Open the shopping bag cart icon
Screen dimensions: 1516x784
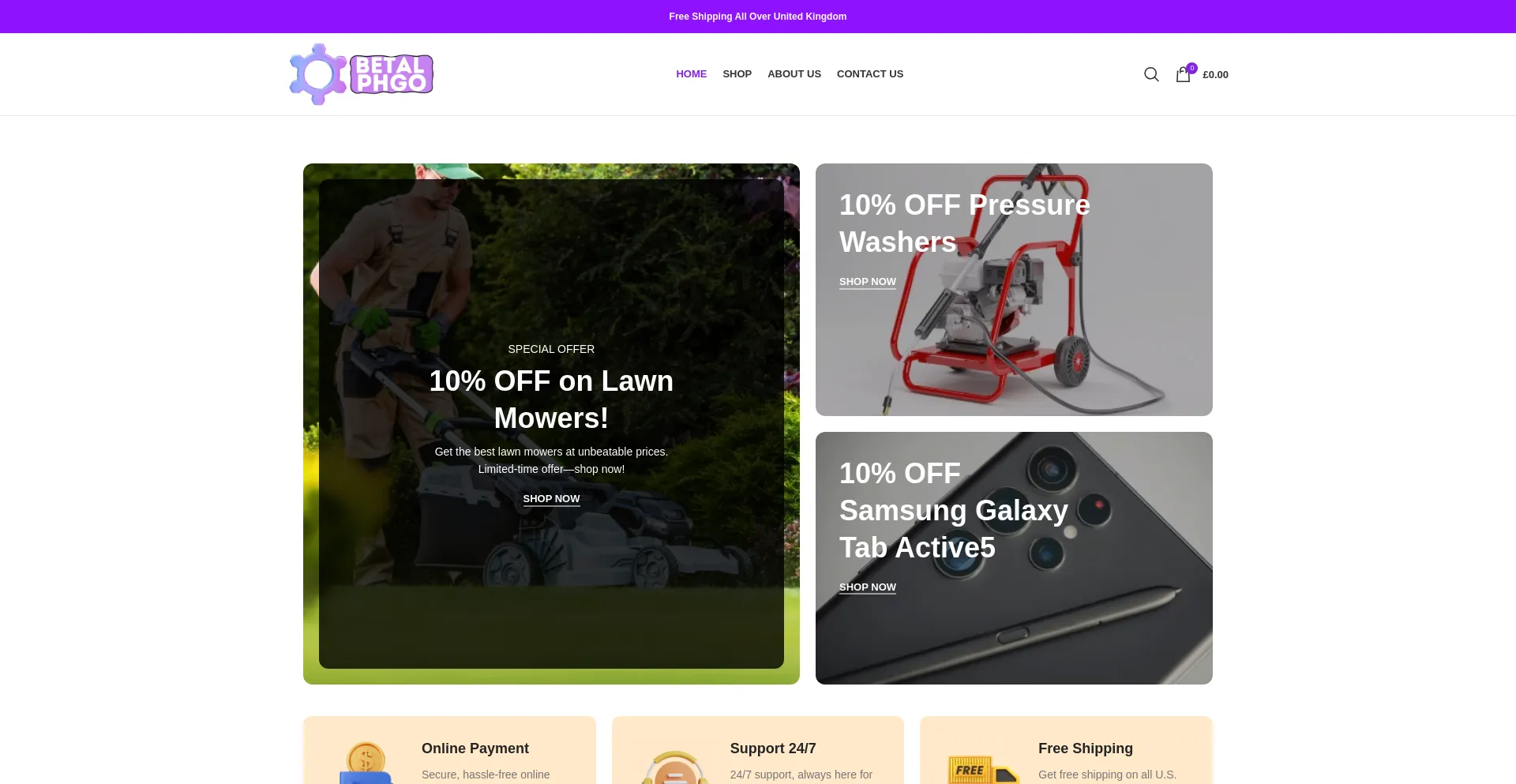(x=1183, y=75)
